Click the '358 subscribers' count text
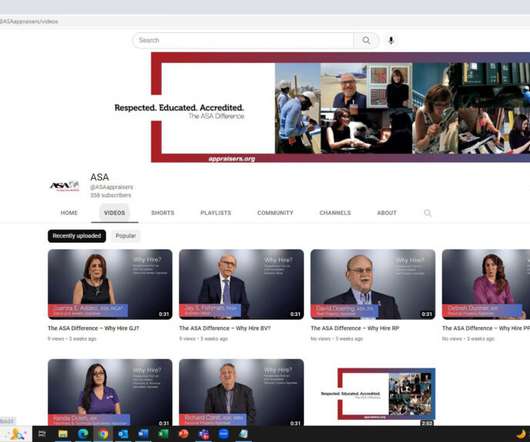 tap(111, 195)
